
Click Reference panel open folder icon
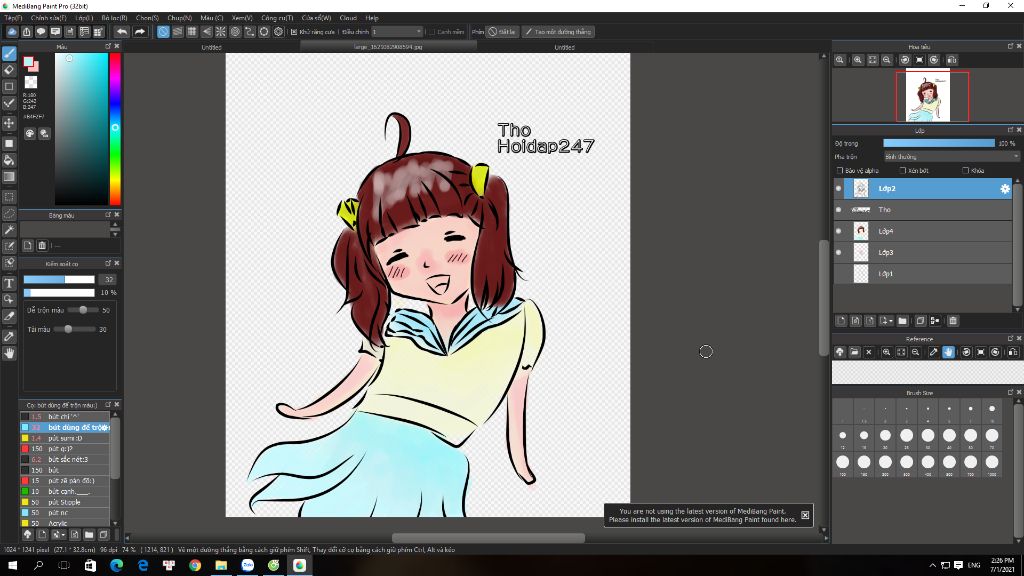(x=854, y=352)
